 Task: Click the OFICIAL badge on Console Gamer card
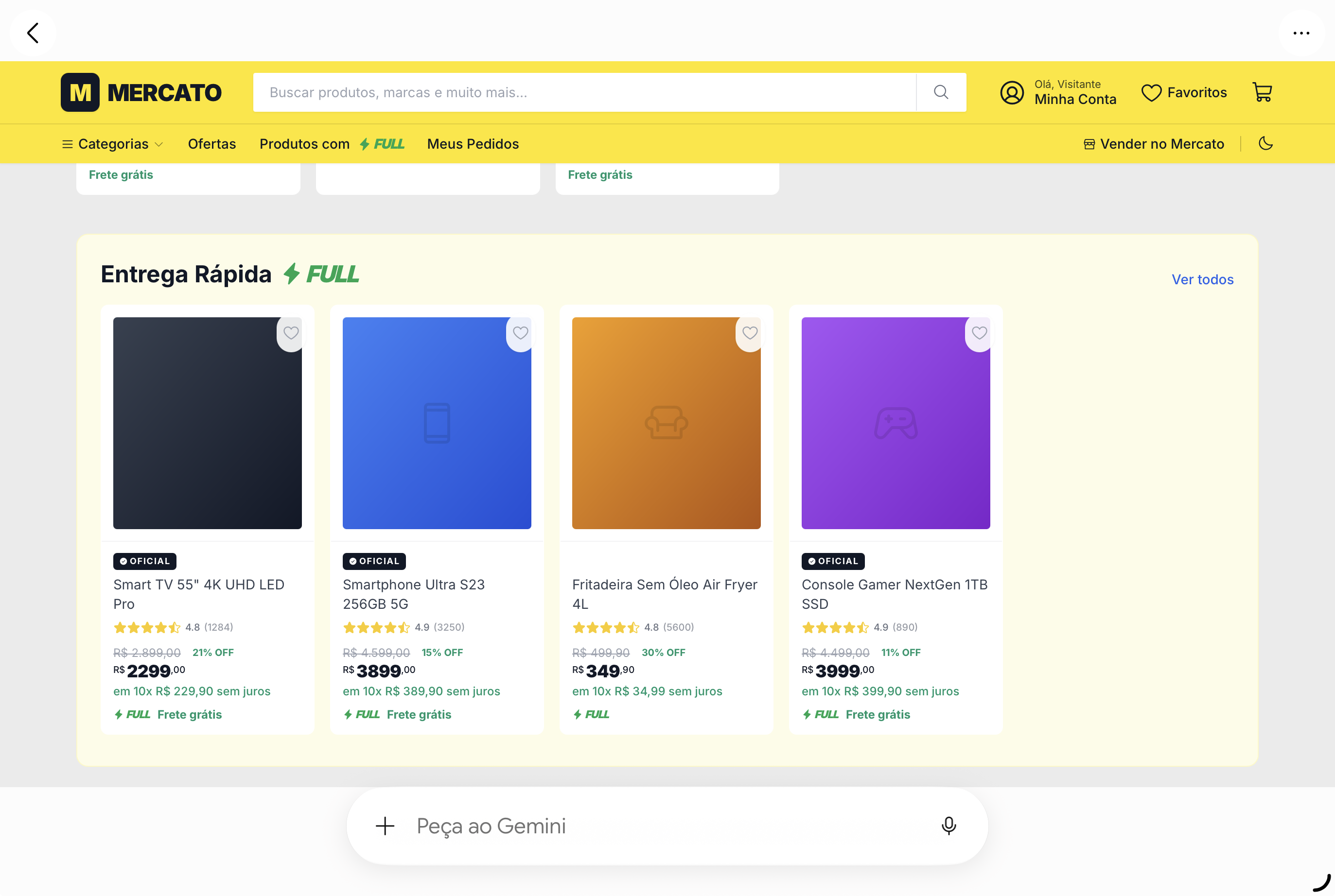[833, 561]
